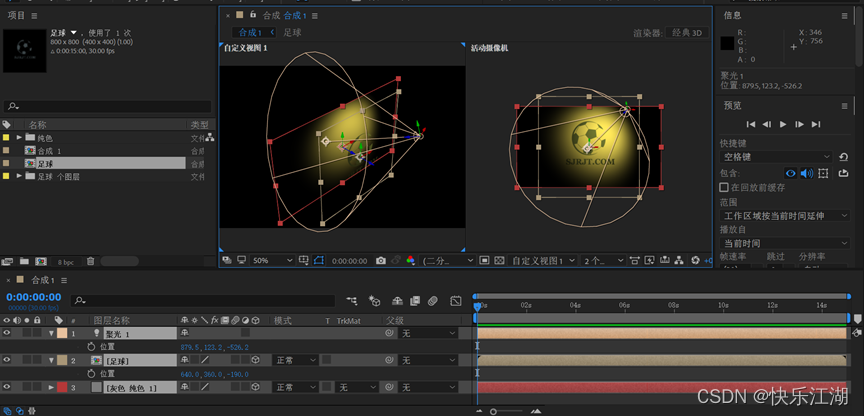Enable frame blending icon in timeline
The image size is (864, 416).
point(415,301)
